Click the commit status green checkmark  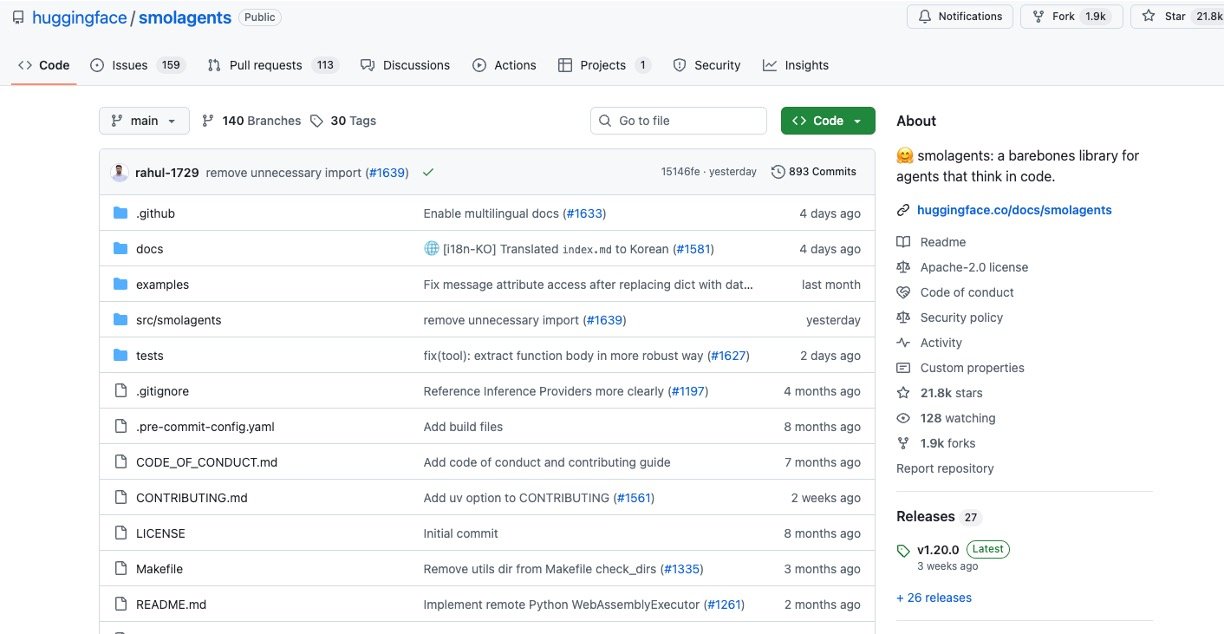428,172
